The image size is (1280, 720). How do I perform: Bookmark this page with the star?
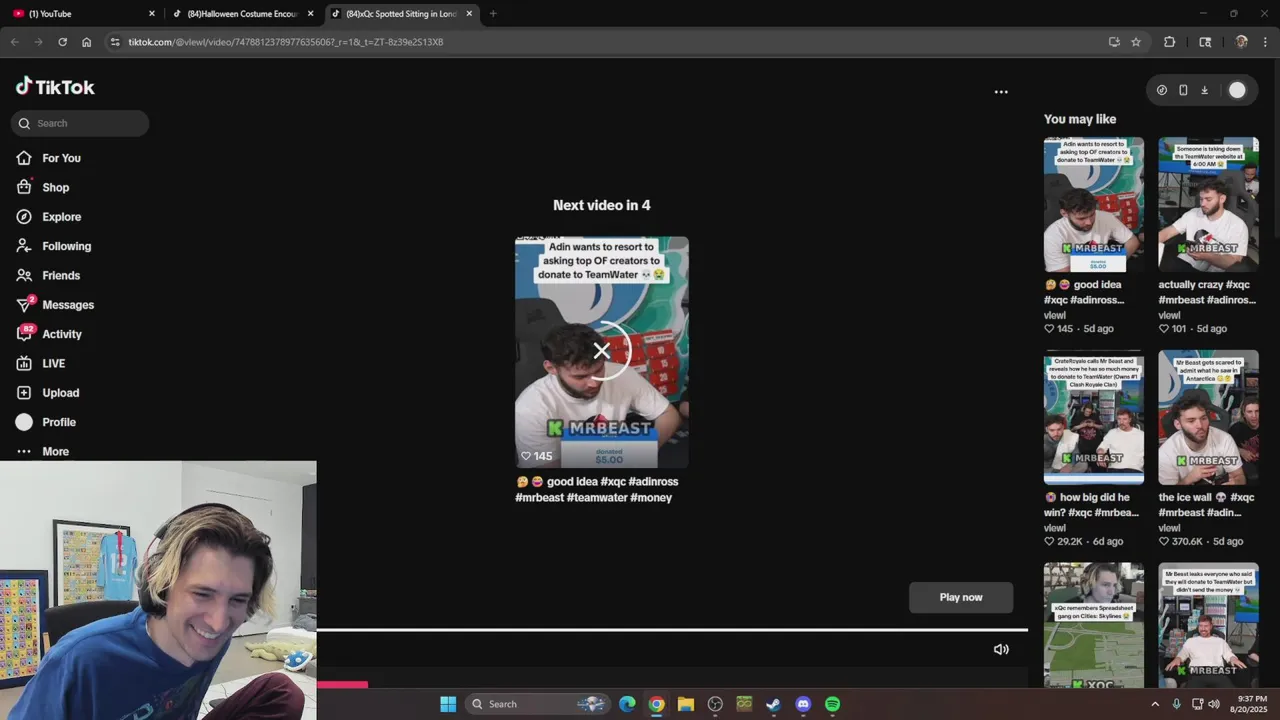click(x=1136, y=42)
